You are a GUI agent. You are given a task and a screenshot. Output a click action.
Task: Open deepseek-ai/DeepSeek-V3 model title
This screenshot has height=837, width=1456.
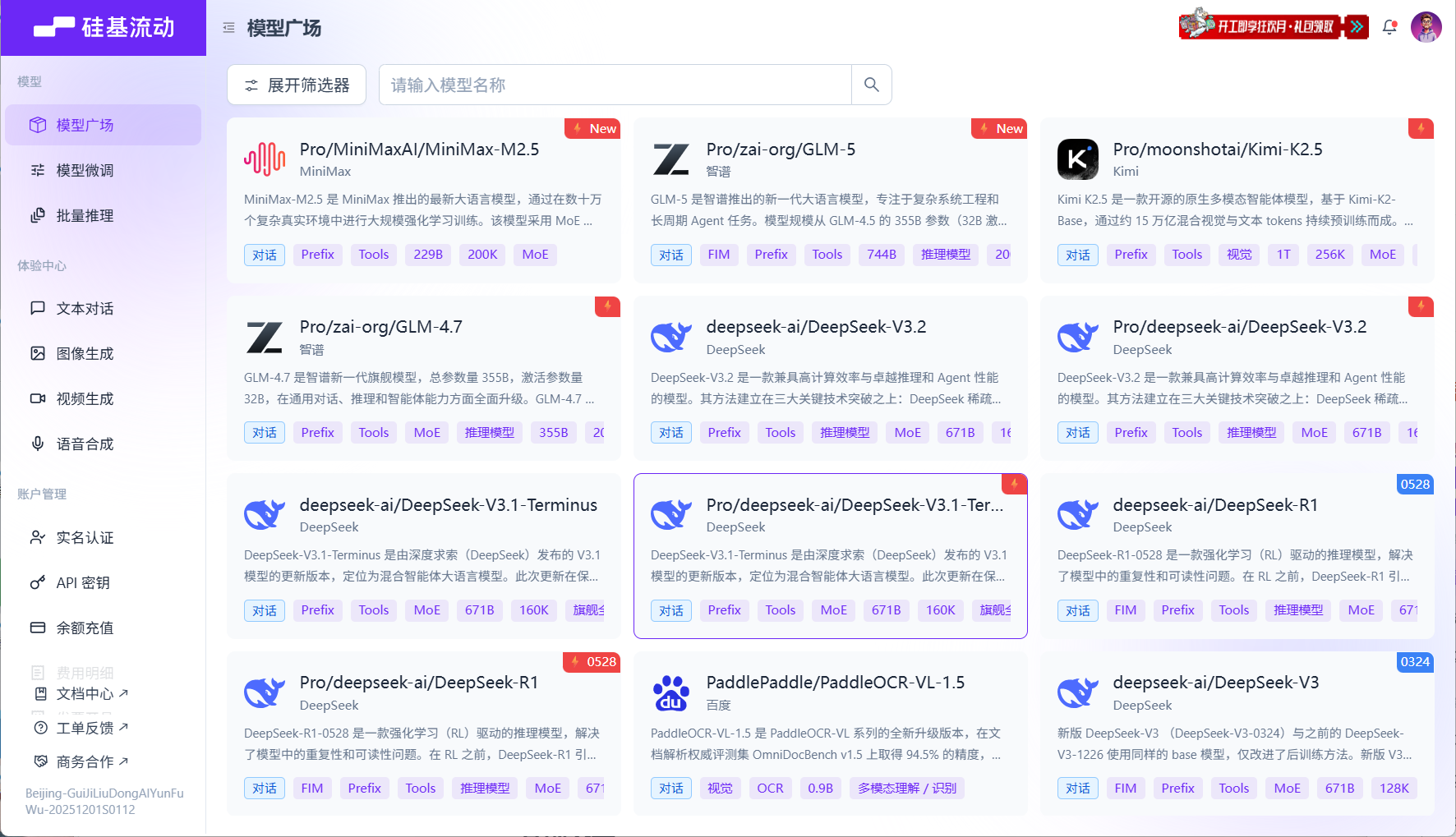1216,683
